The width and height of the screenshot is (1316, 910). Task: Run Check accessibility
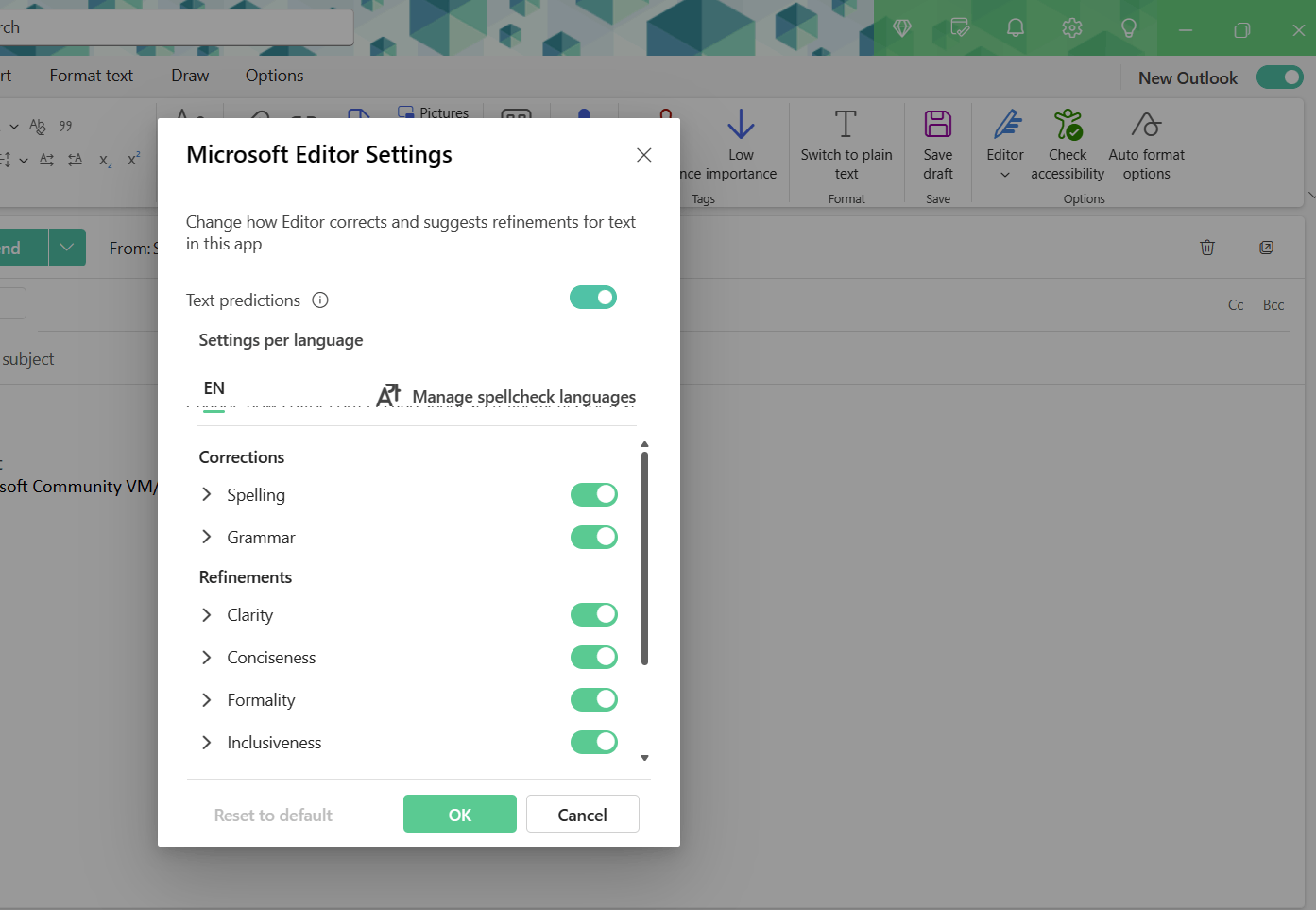point(1068,145)
